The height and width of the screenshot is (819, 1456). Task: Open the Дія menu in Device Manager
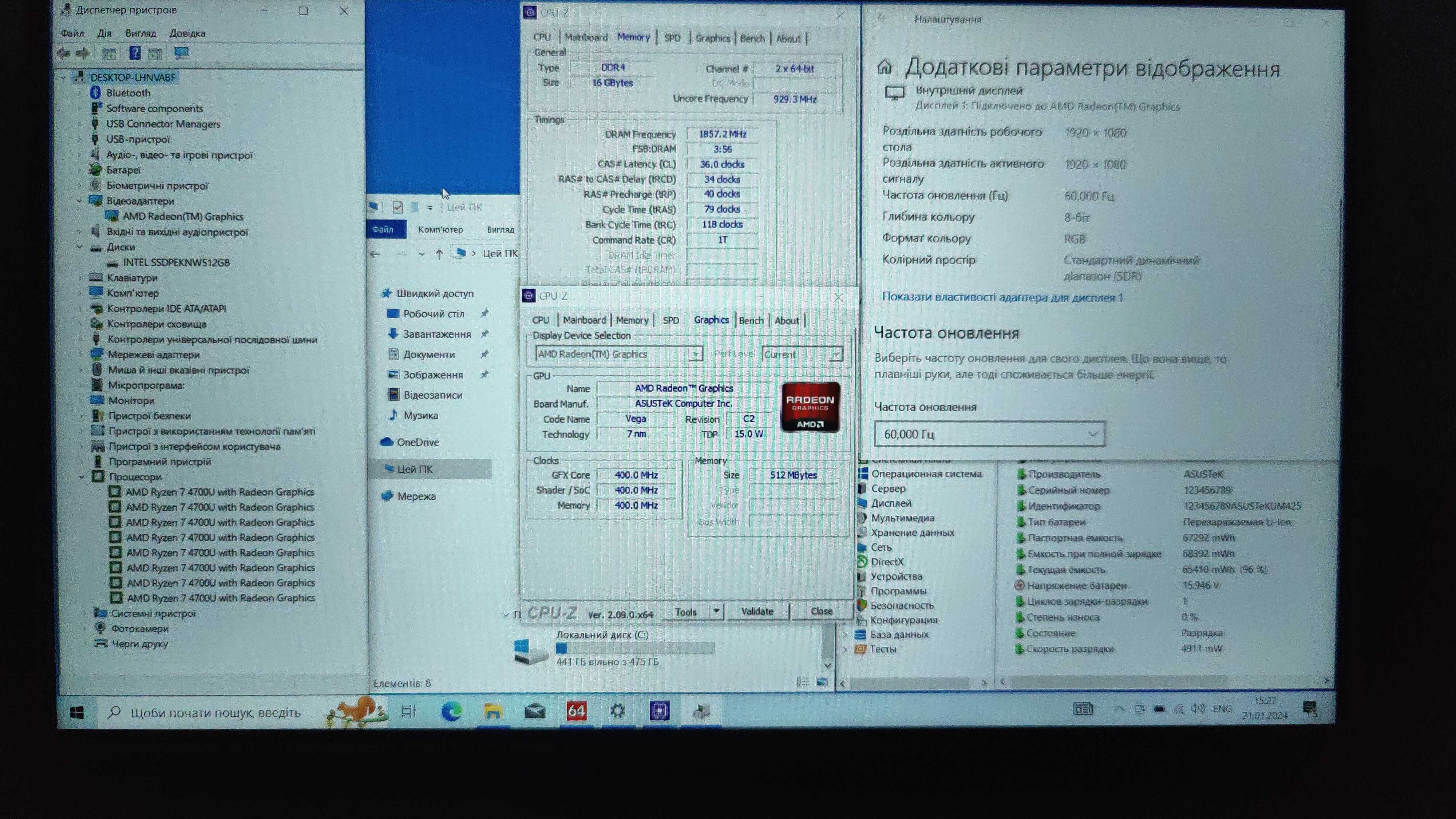(104, 33)
